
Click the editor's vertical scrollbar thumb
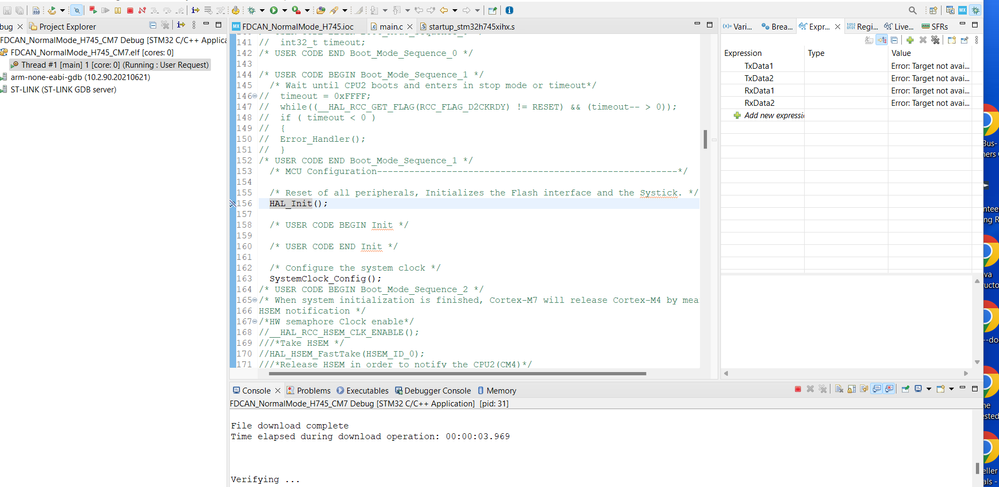[x=705, y=139]
